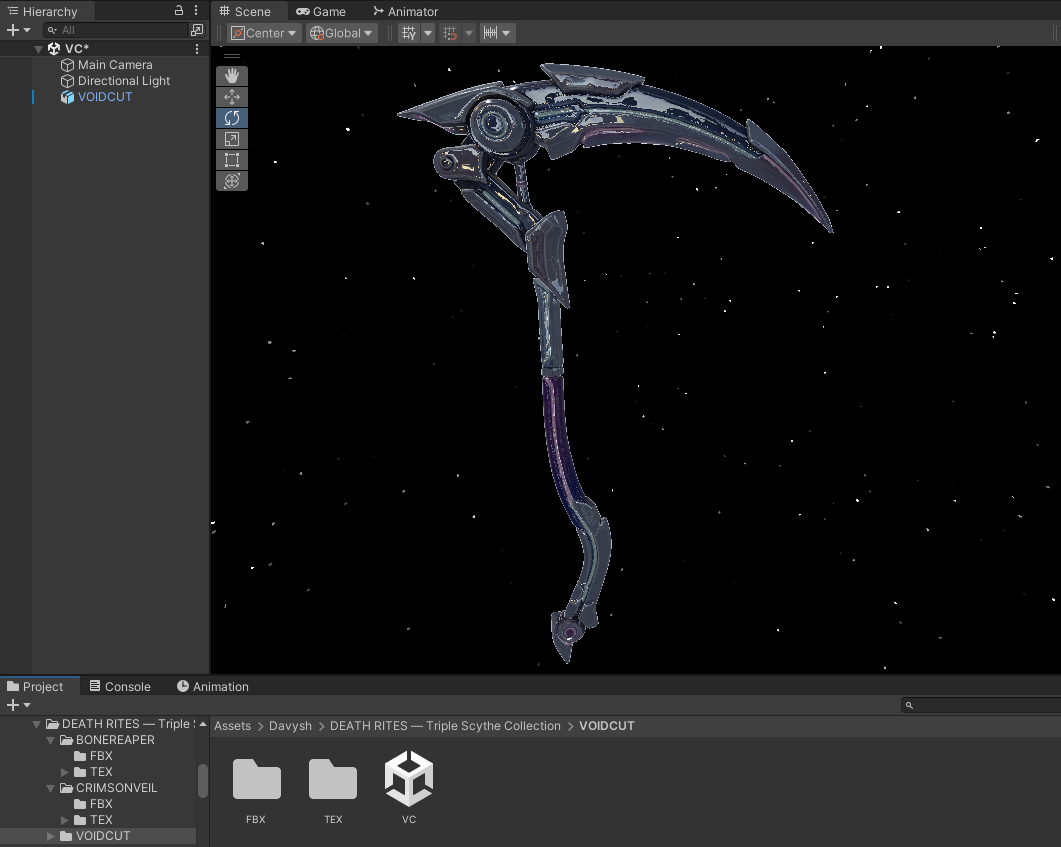
Task: Switch to the Scene tab
Action: [245, 12]
